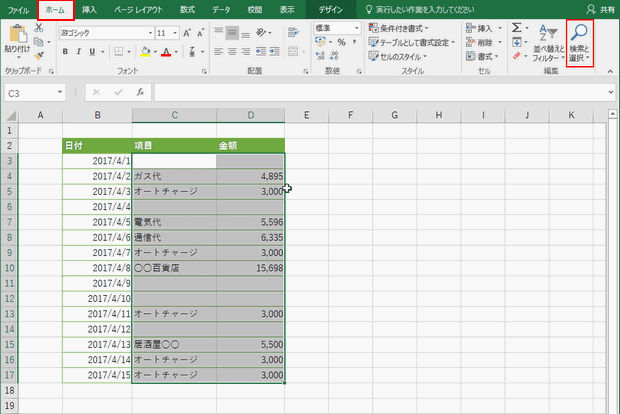Align text left
Screen dimensions: 620x414
click(x=219, y=51)
